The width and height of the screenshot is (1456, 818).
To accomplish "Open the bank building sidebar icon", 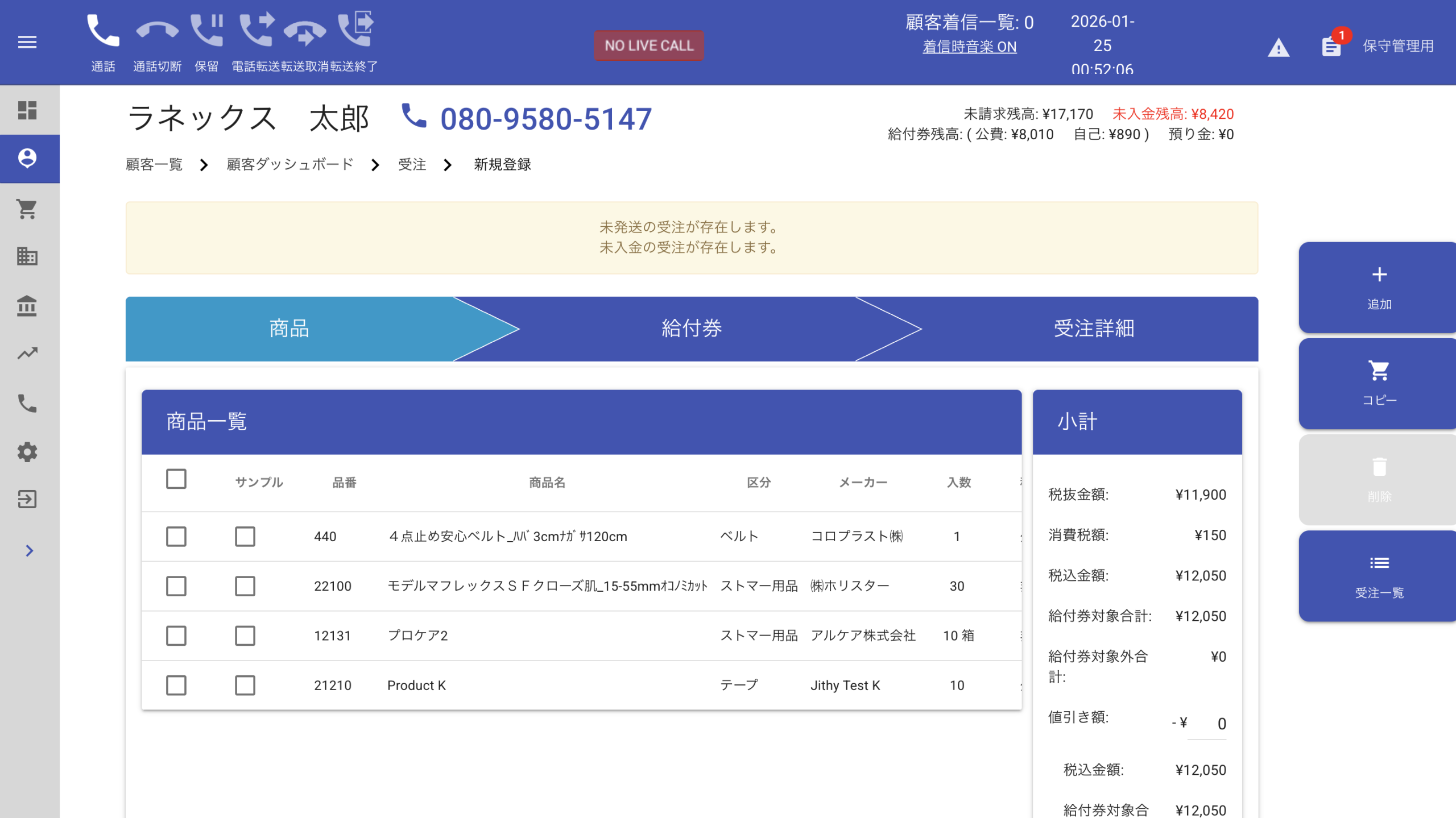I will click(27, 306).
